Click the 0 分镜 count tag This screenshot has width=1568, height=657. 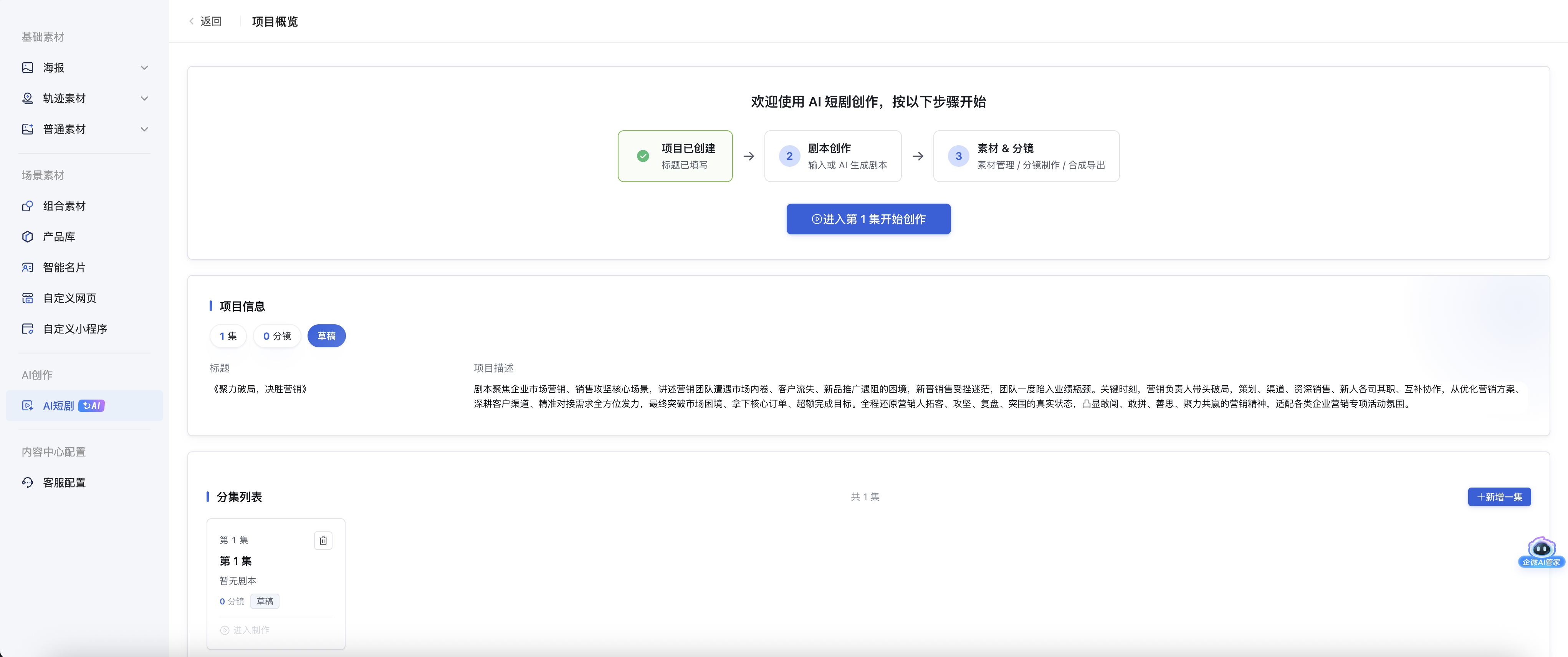click(277, 336)
